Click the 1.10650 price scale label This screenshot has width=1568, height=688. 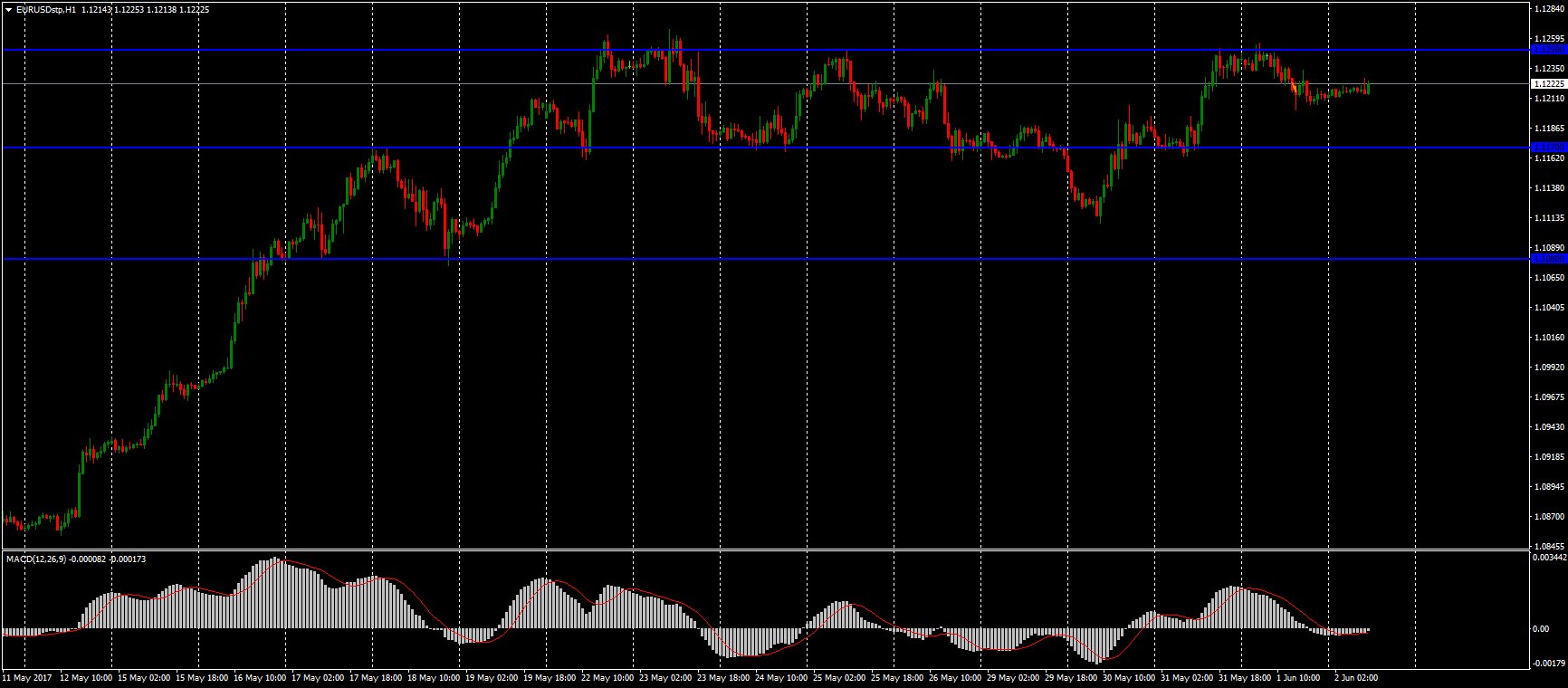pos(1551,278)
